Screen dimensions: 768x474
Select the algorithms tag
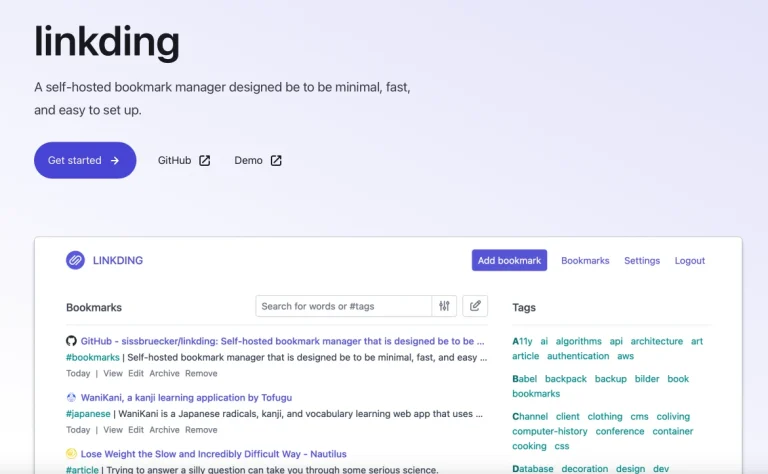578,341
